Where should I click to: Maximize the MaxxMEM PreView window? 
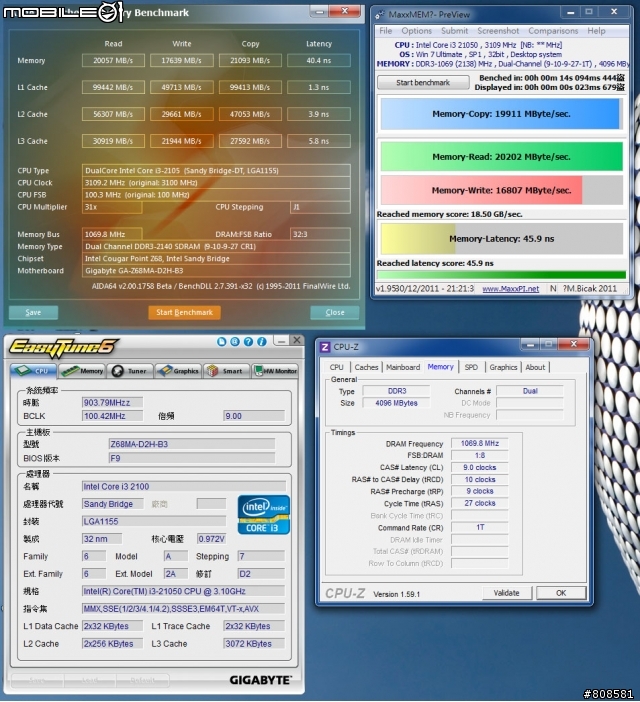click(x=589, y=12)
